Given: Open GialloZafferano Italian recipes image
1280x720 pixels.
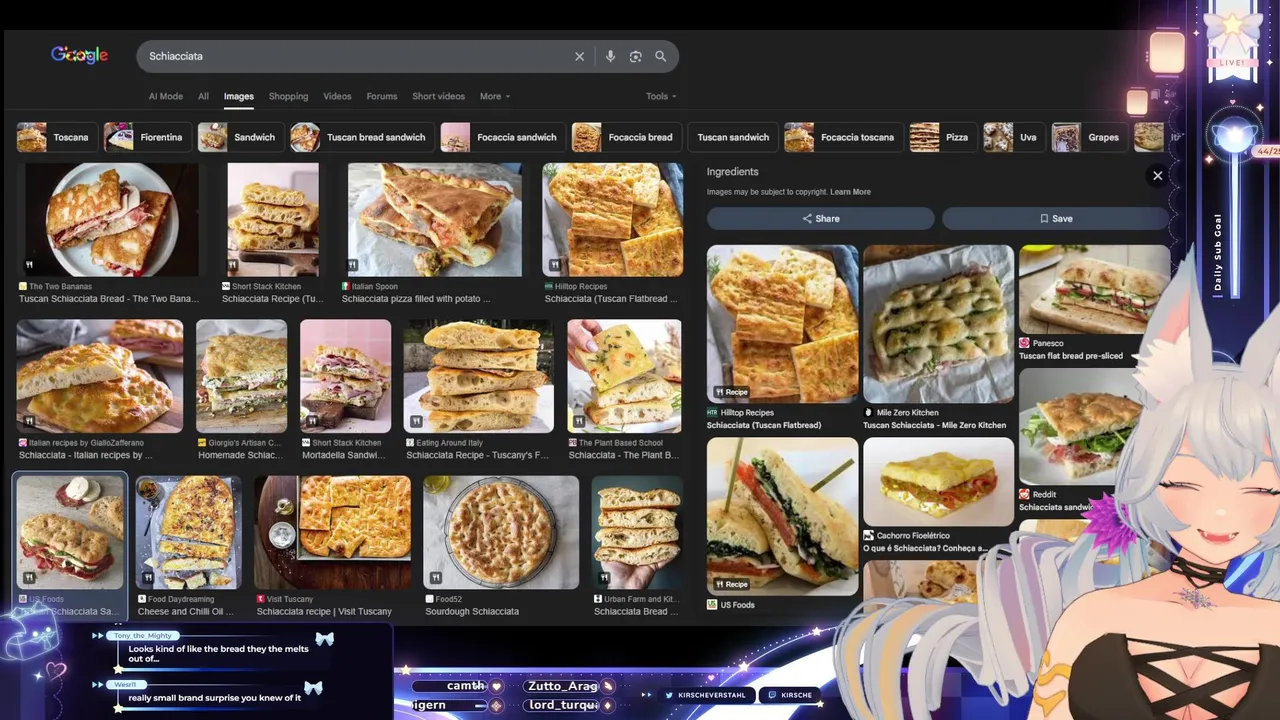Looking at the screenshot, I should click(x=100, y=376).
